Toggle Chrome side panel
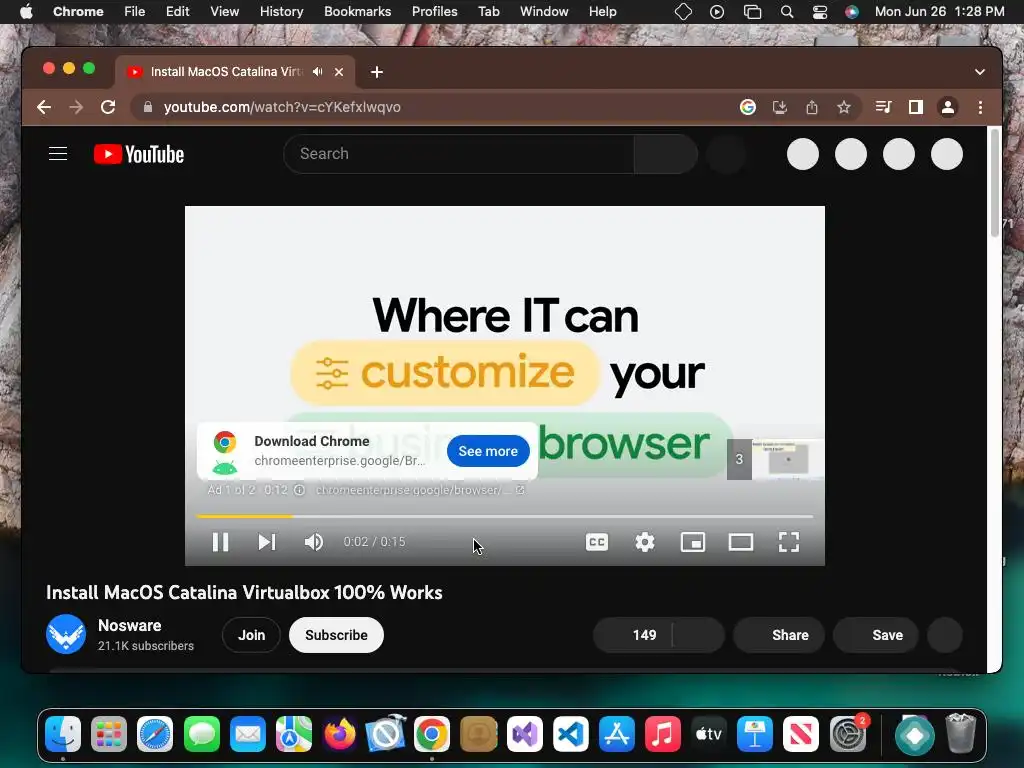Image resolution: width=1024 pixels, height=768 pixels. 916,107
